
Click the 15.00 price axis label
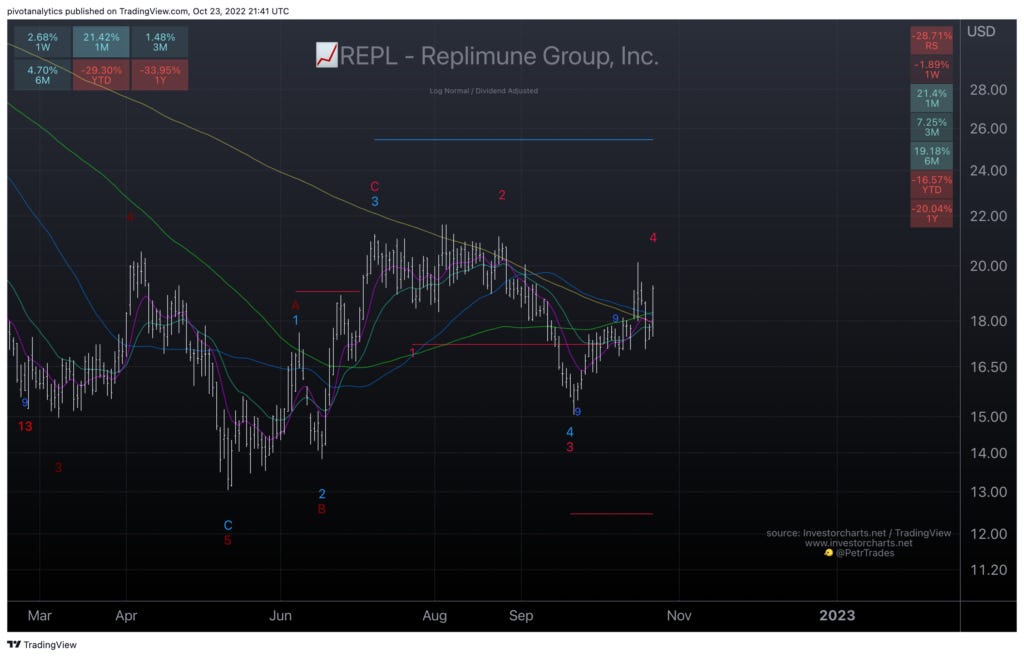[x=988, y=417]
